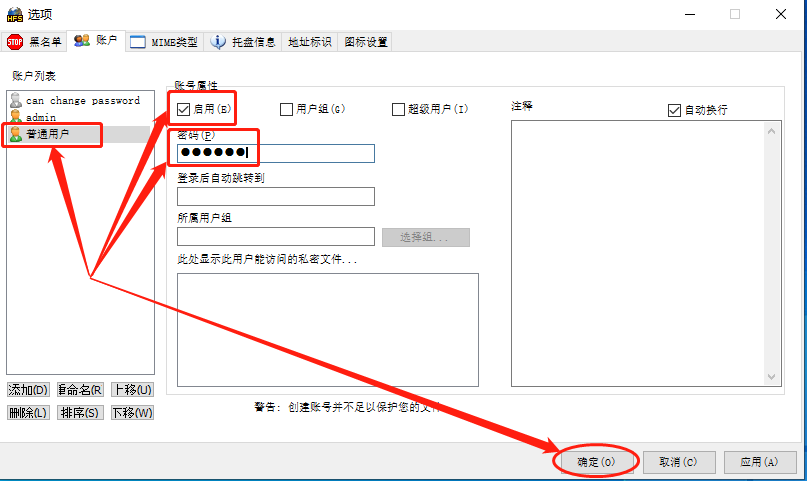
Task: Click the HFS app icon in title bar
Action: [x=14, y=14]
